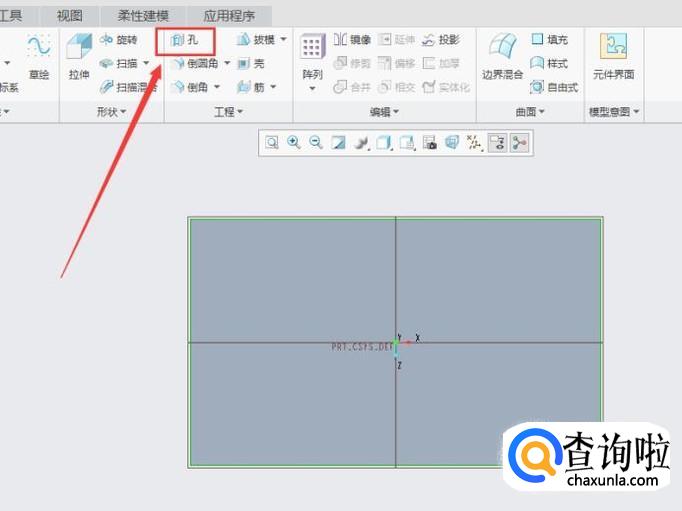Expand the Rib (筋) dropdown arrow
Image resolution: width=682 pixels, height=511 pixels.
[273, 87]
